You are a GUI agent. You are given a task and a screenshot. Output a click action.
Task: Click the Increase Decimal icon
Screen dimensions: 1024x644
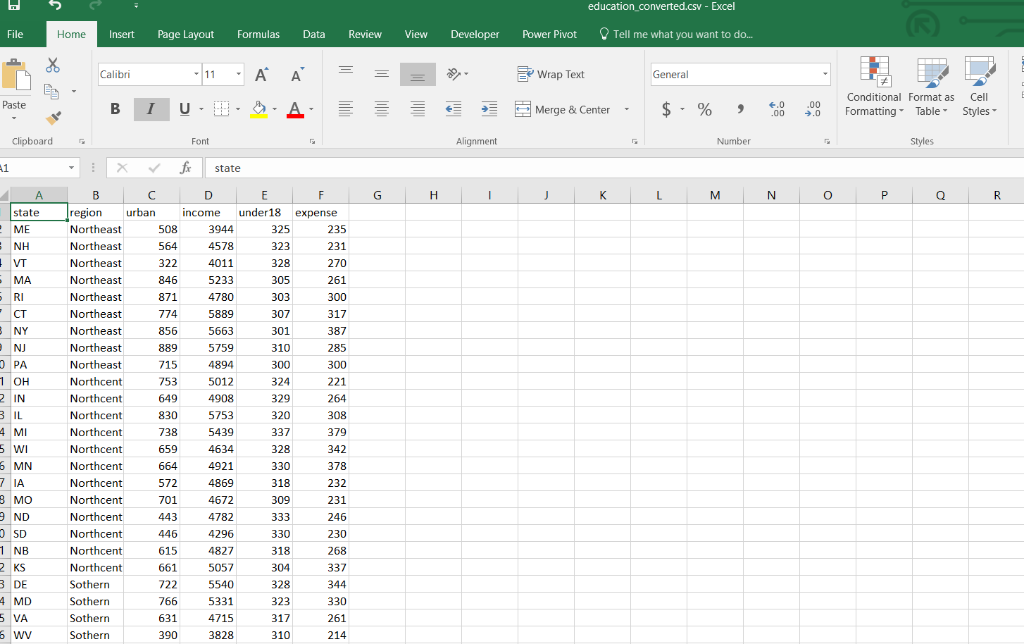coord(776,109)
